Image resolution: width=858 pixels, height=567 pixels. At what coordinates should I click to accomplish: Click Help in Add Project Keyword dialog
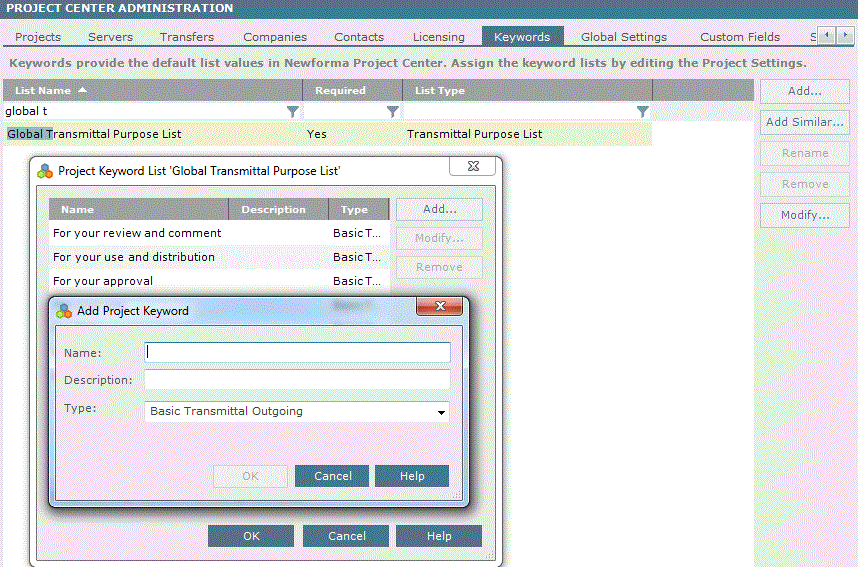coord(412,476)
